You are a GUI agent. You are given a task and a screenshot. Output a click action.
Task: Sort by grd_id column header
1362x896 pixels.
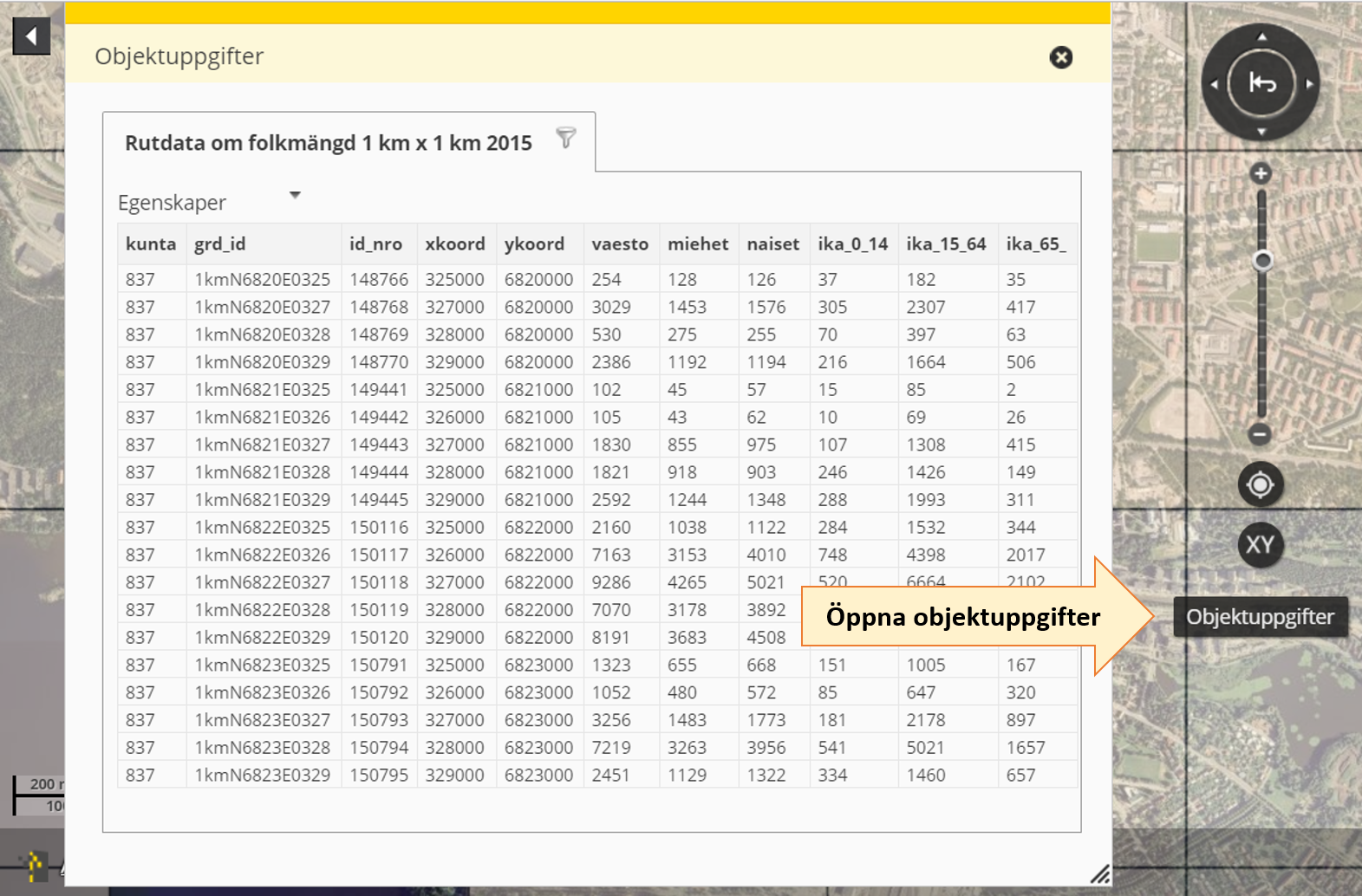coord(264,244)
